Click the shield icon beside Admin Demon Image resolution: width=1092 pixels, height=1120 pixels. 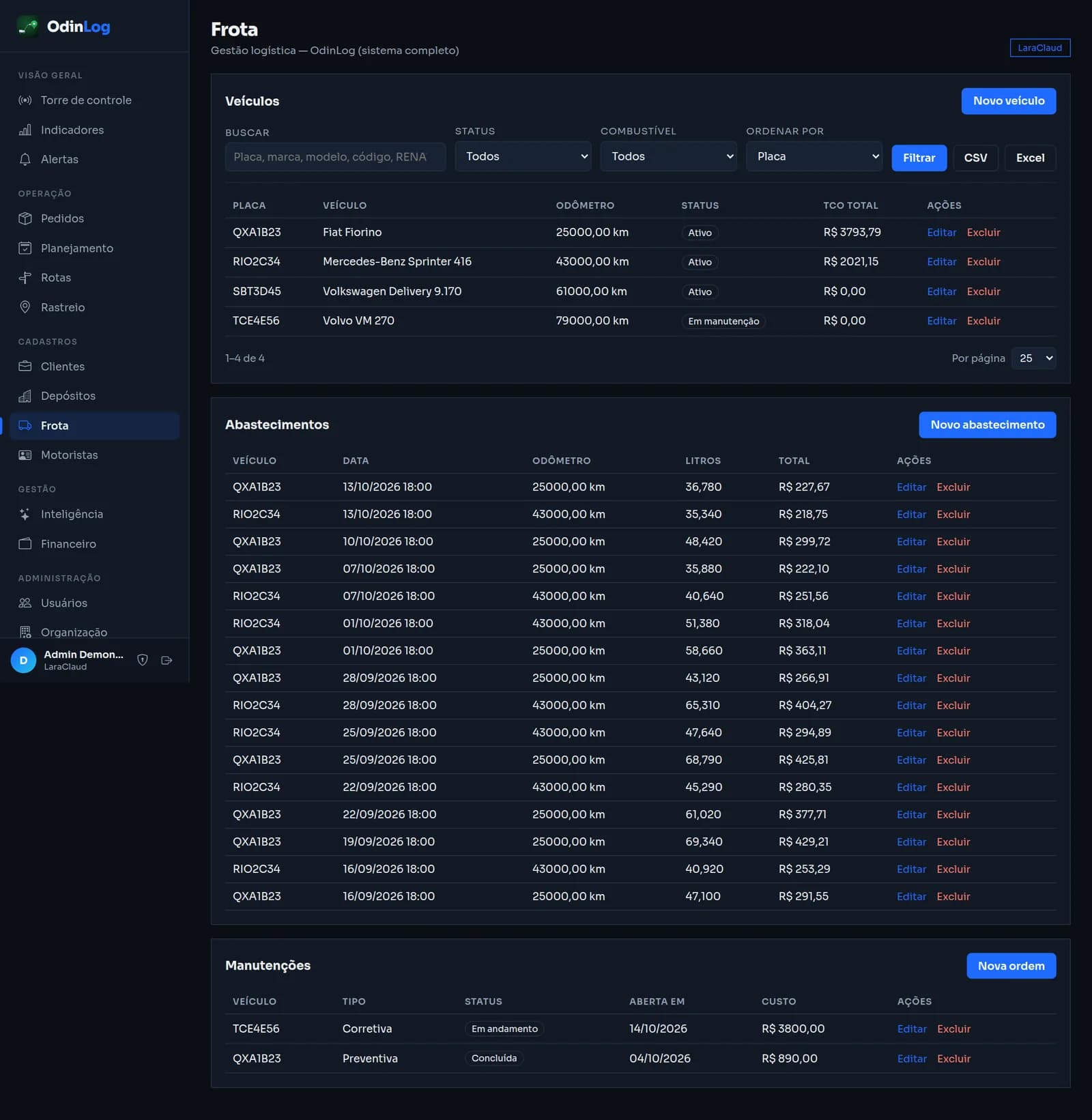tap(143, 660)
